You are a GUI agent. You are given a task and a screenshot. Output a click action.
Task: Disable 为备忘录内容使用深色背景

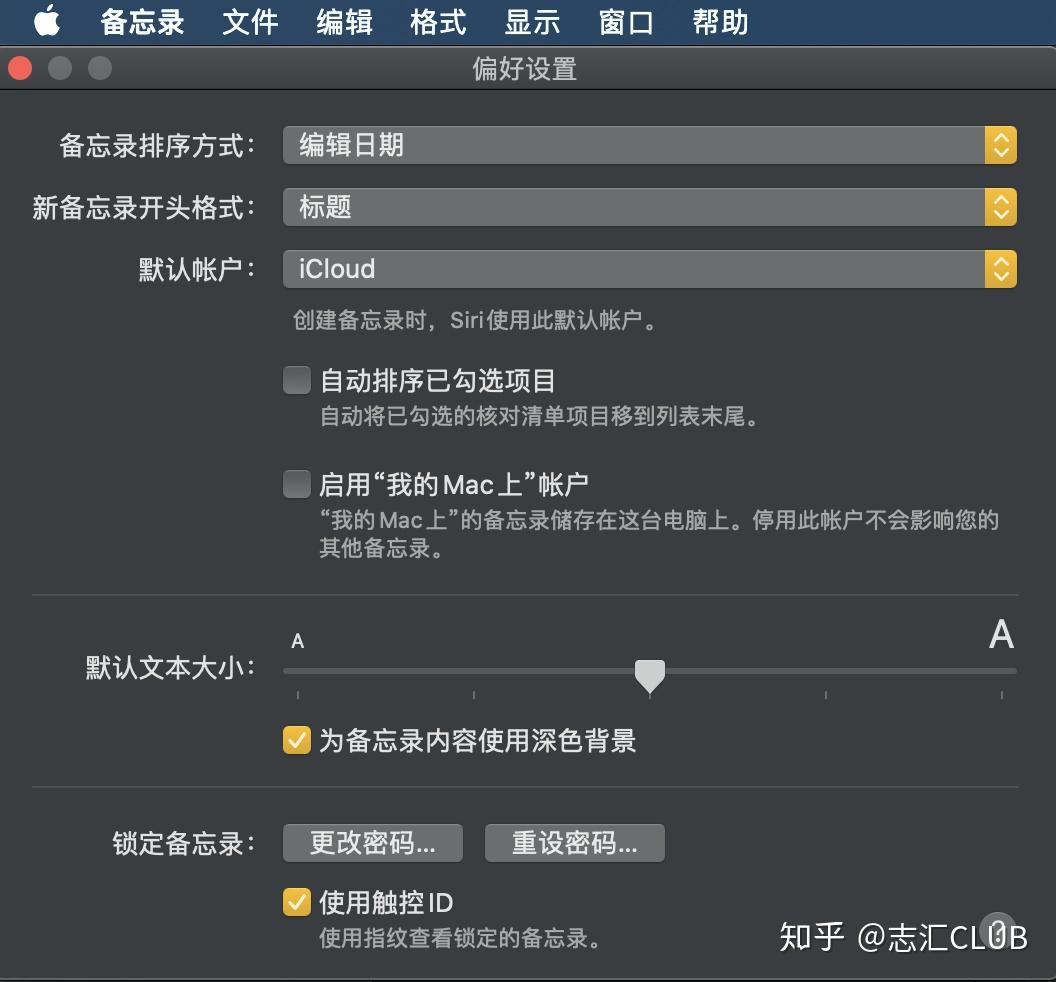coord(297,741)
